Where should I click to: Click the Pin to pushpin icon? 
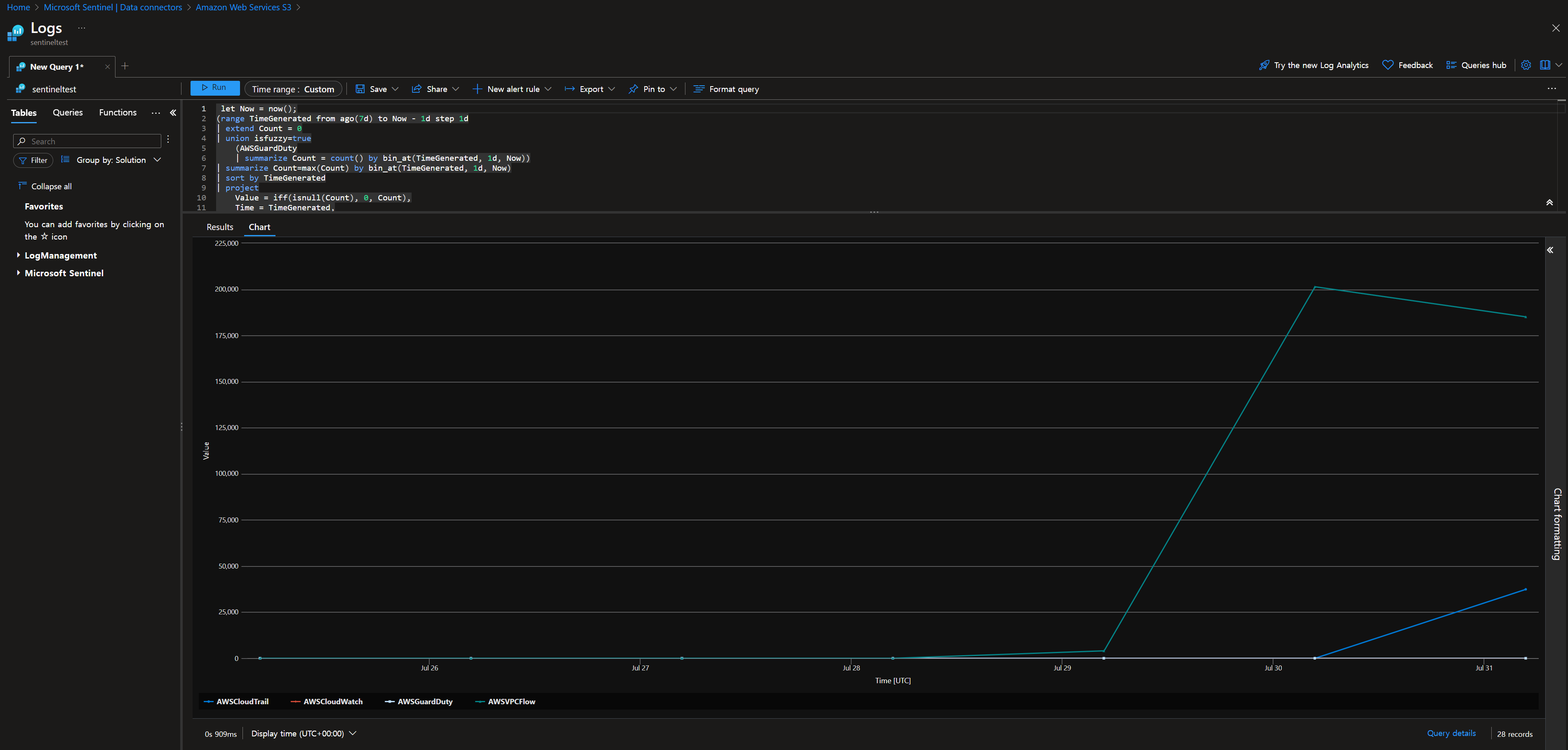tap(633, 89)
